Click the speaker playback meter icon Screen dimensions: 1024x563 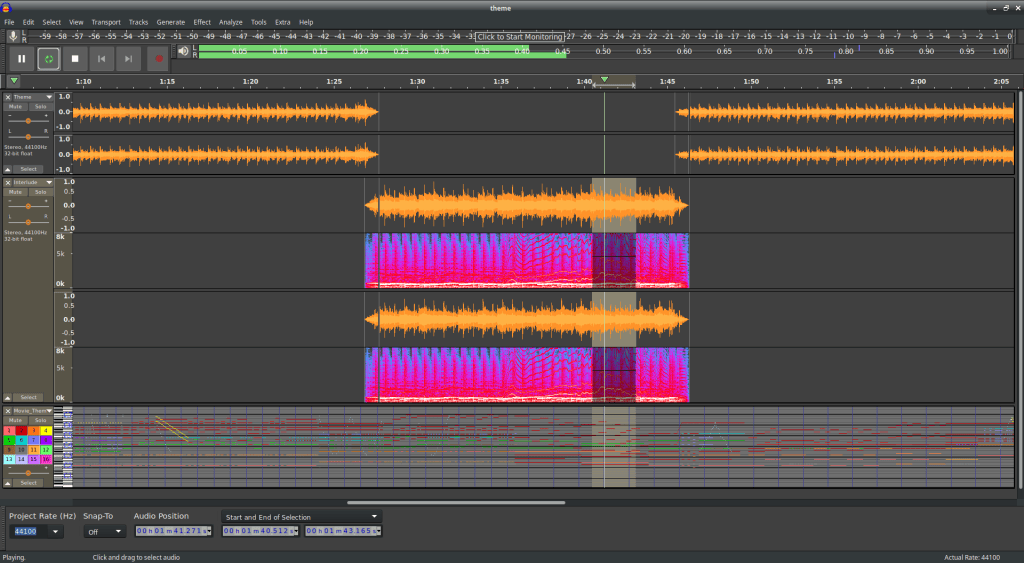click(x=183, y=51)
